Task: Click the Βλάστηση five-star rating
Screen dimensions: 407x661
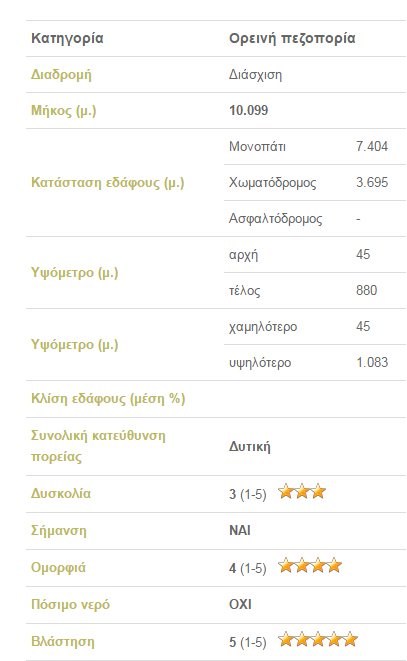Action: (318, 640)
